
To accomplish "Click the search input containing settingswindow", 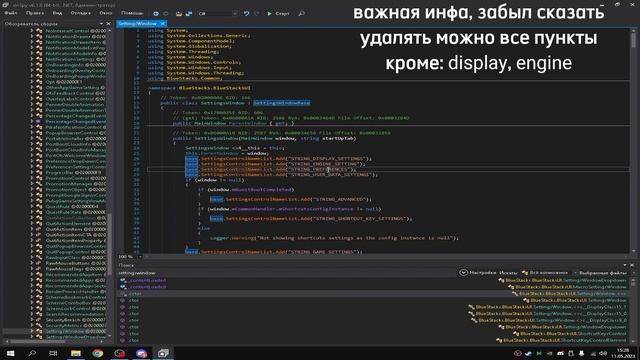I will tap(286, 273).
